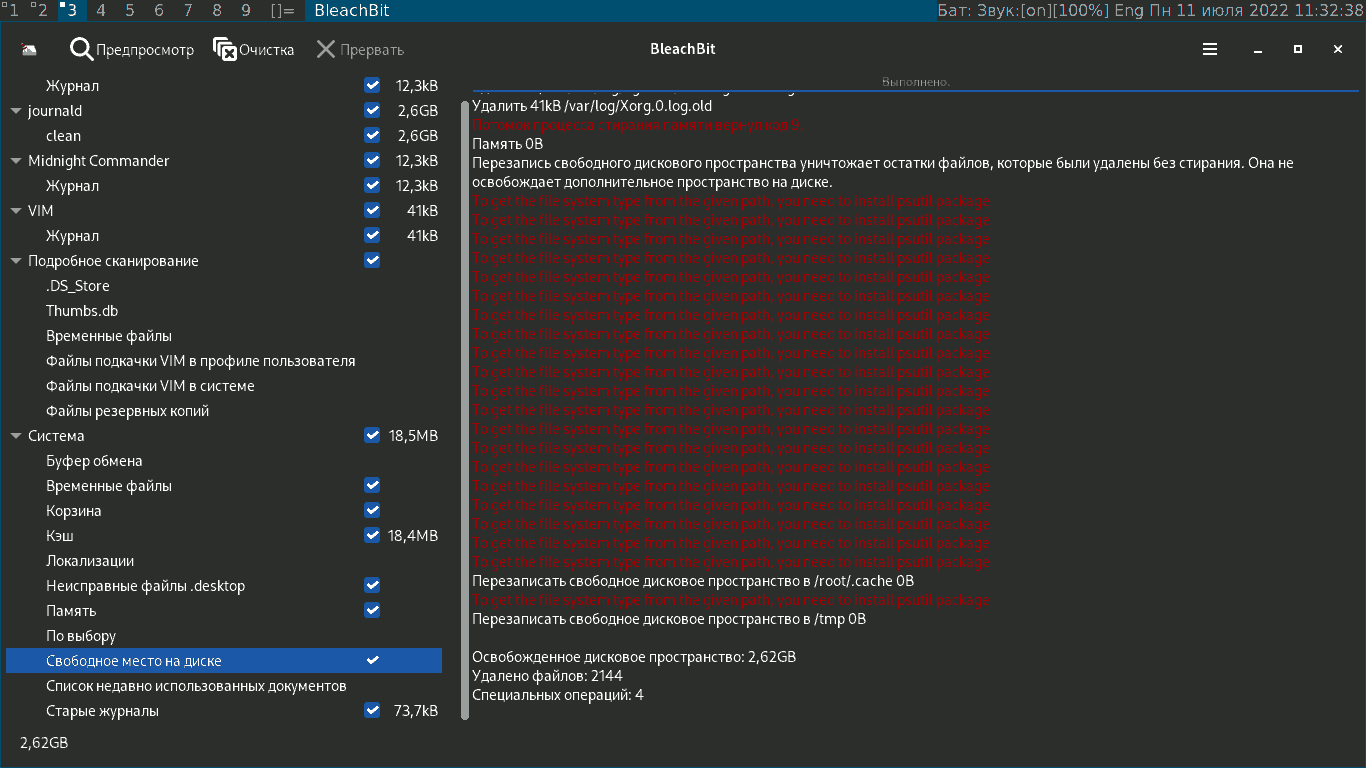Uncheck the Корзина checkbox
Screen dimensions: 1366x768
[372, 510]
